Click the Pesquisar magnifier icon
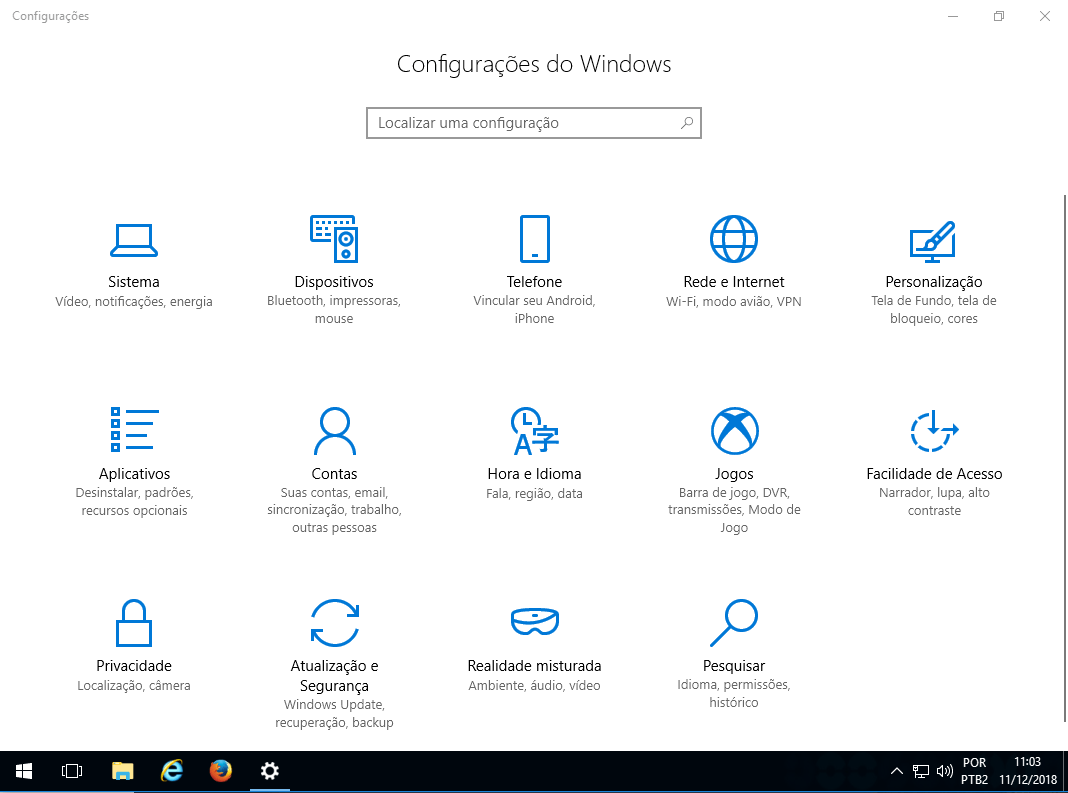The image size is (1068, 793). point(734,622)
